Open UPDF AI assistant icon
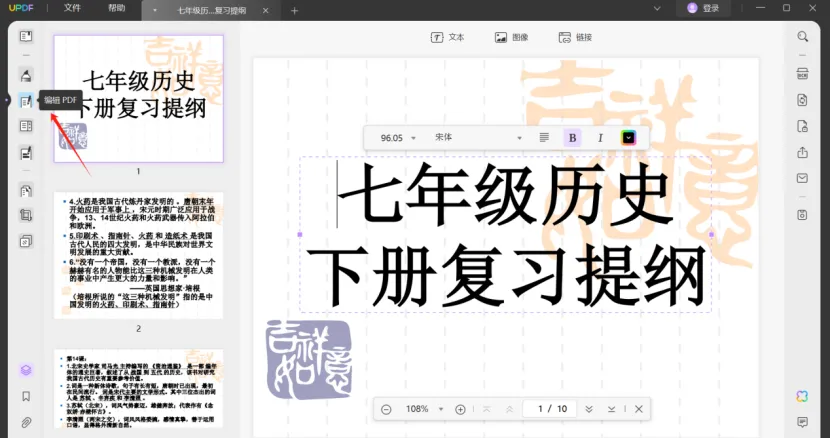The height and width of the screenshot is (438, 830). click(x=802, y=396)
